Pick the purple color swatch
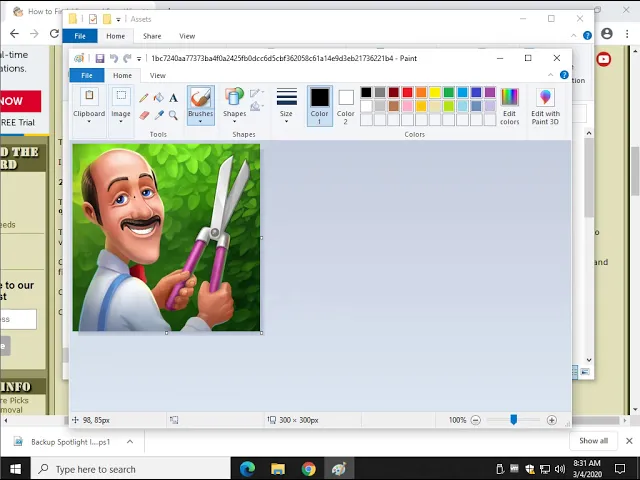Image resolution: width=640 pixels, height=480 pixels. click(490, 93)
